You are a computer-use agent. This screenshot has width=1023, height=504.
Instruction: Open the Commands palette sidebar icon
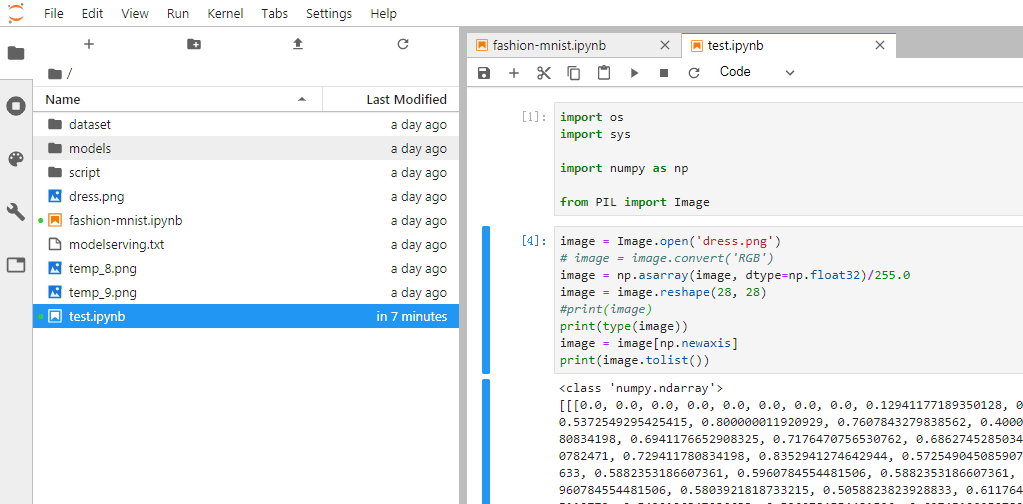(16, 159)
